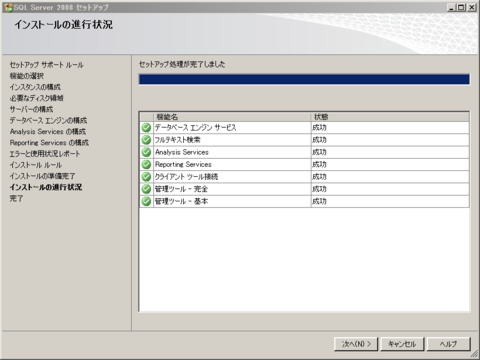Click the SQL Server setup title bar icon

click(9, 7)
